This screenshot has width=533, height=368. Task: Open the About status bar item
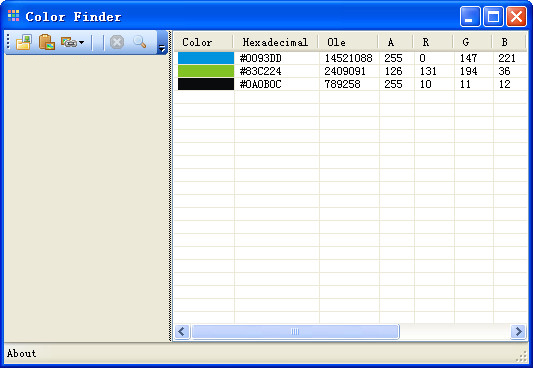pyautogui.click(x=21, y=353)
